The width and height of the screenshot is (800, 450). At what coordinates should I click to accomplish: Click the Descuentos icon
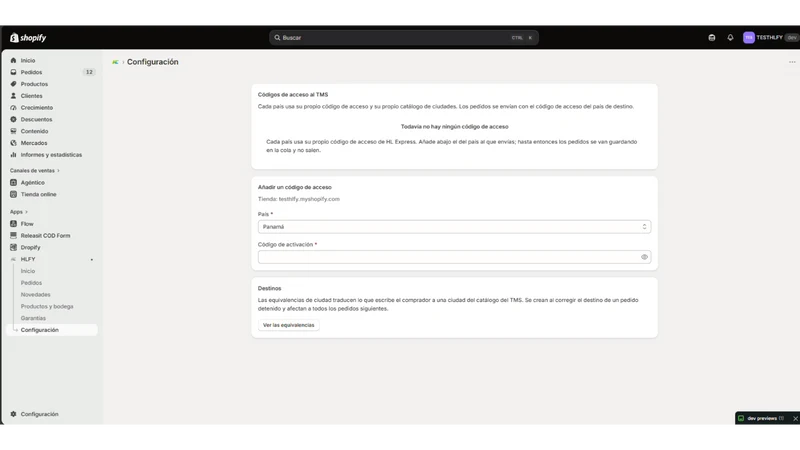(x=13, y=119)
